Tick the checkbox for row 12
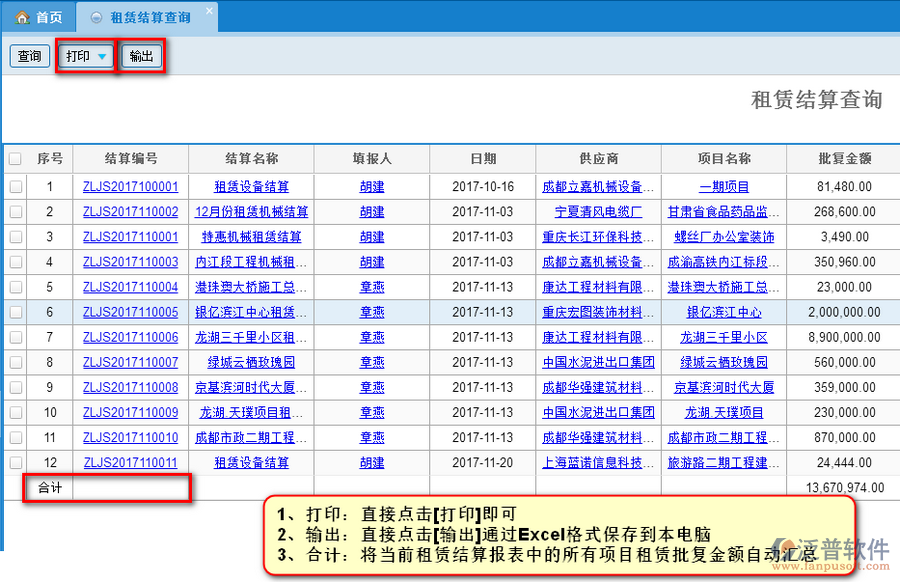Image resolution: width=900 pixels, height=582 pixels. (x=15, y=462)
